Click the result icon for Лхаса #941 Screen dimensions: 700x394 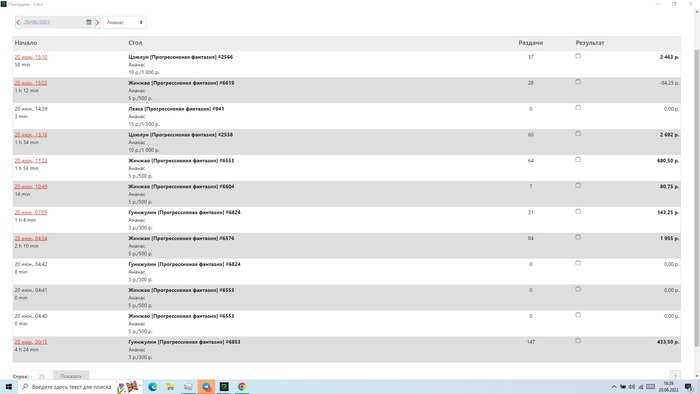[578, 108]
